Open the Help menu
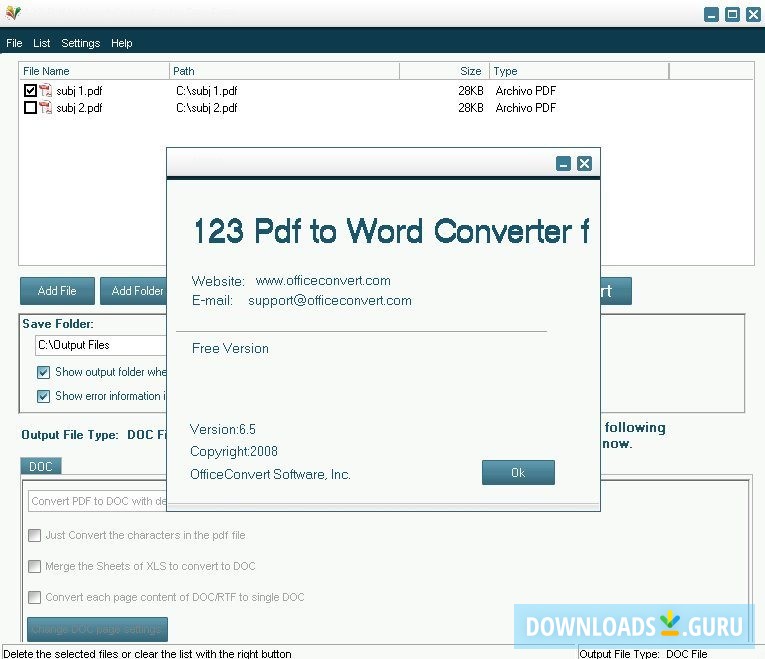The image size is (765, 659). [x=121, y=43]
